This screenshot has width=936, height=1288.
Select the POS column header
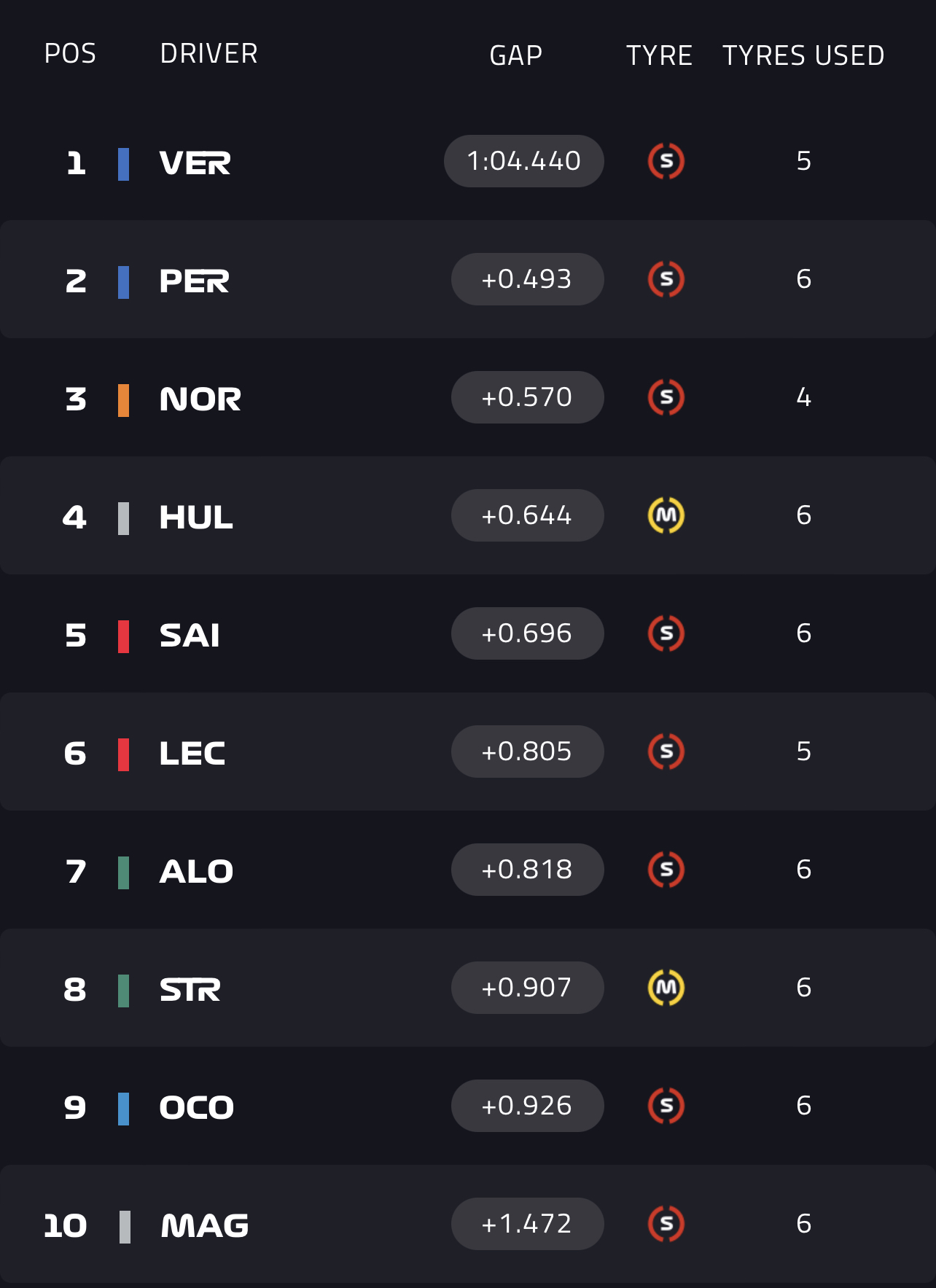point(70,54)
